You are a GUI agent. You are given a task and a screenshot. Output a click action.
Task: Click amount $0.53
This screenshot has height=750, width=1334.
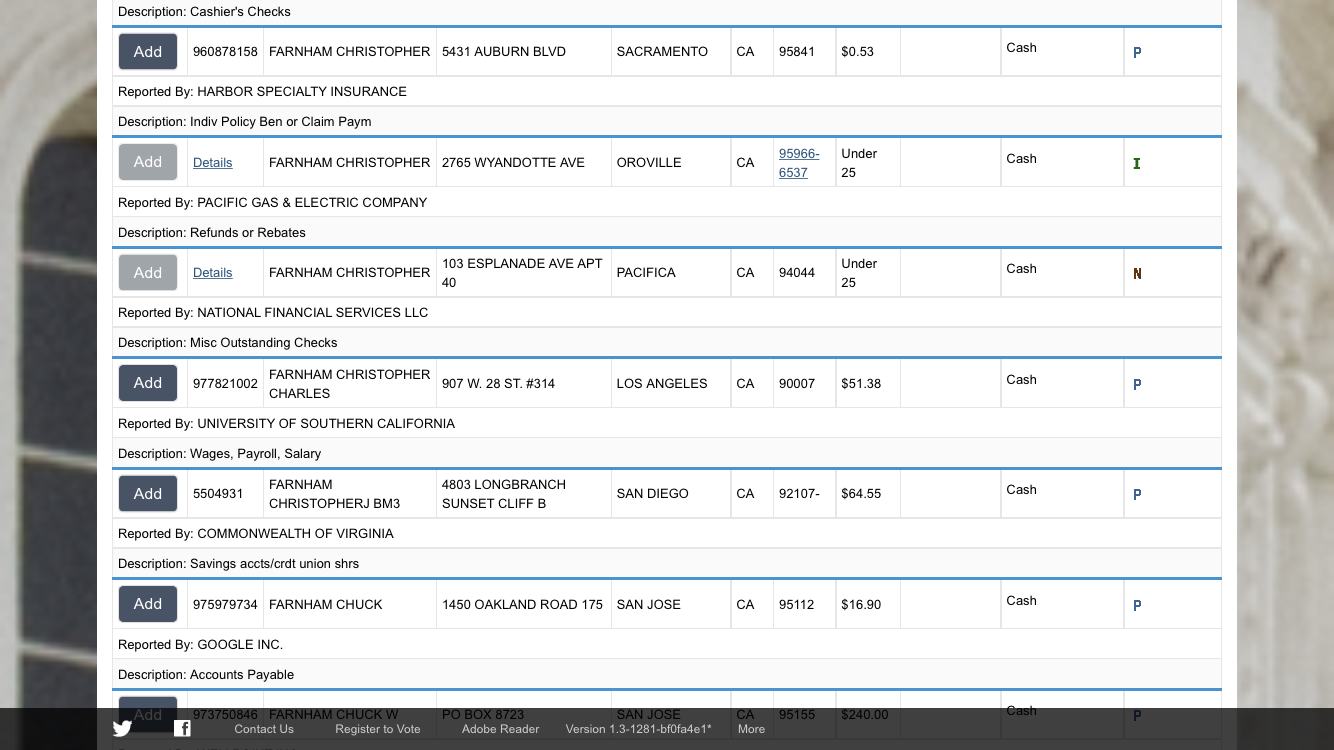(x=857, y=52)
